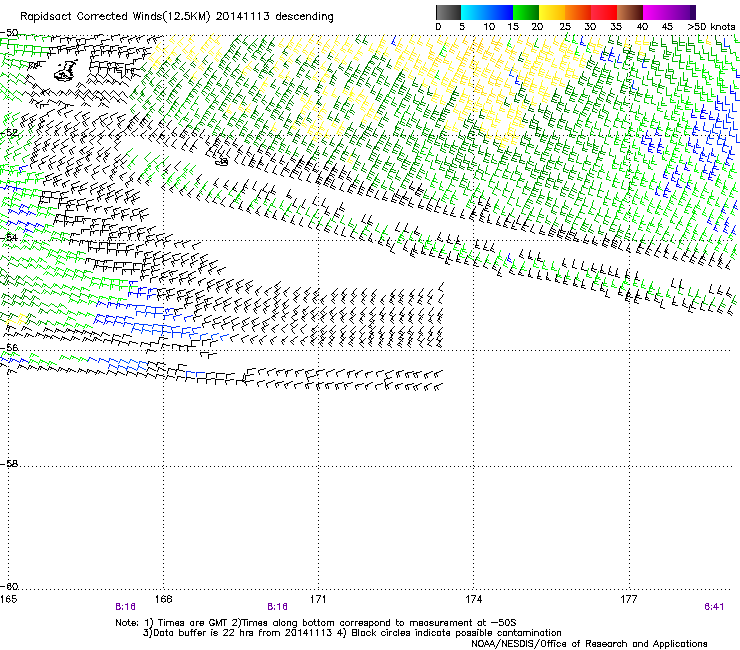This screenshot has height=650, width=740.
Task: Click the '>50 knots' legend label
Action: 711,27
